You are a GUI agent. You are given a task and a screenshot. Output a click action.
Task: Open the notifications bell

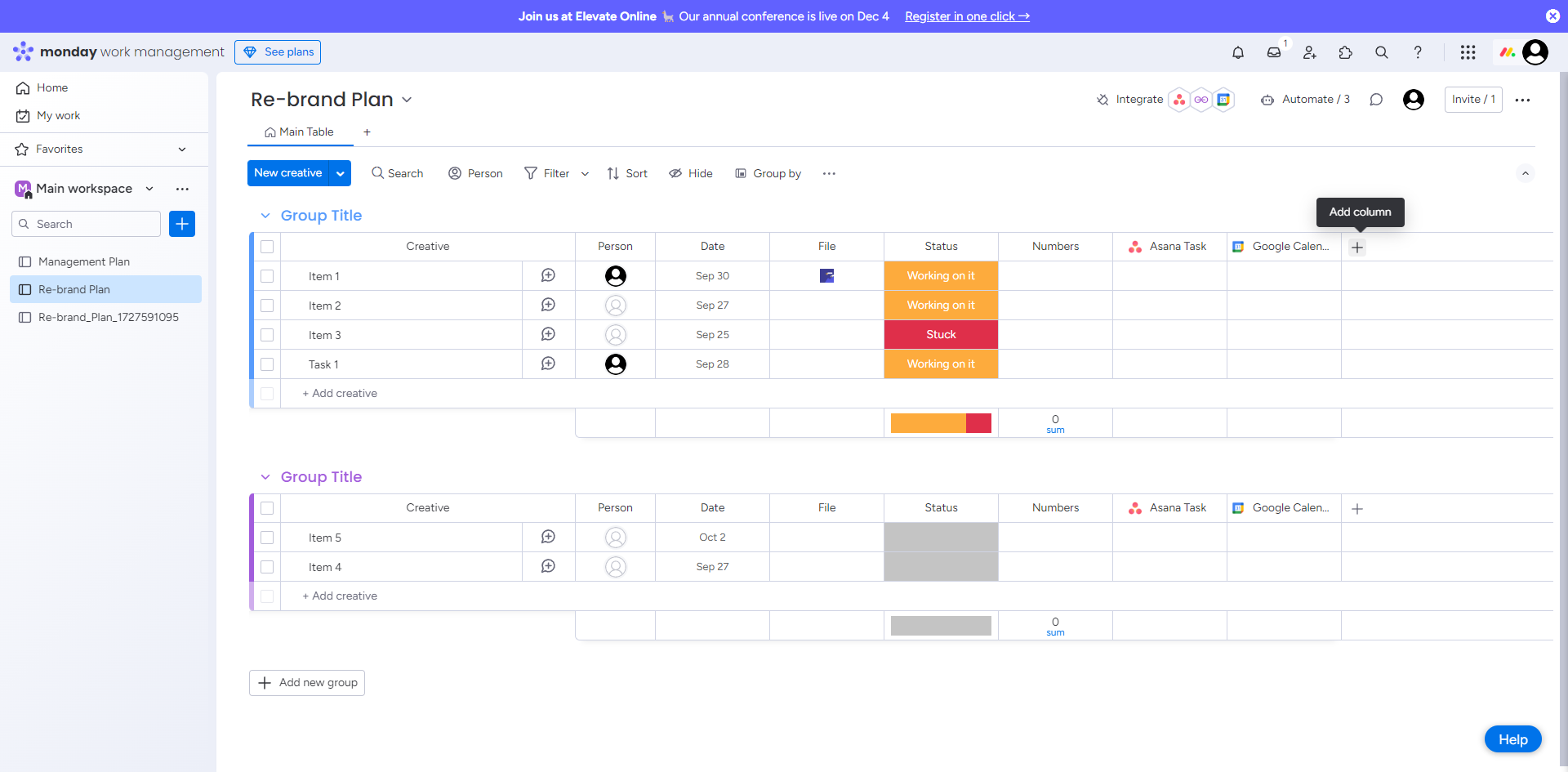(x=1238, y=51)
